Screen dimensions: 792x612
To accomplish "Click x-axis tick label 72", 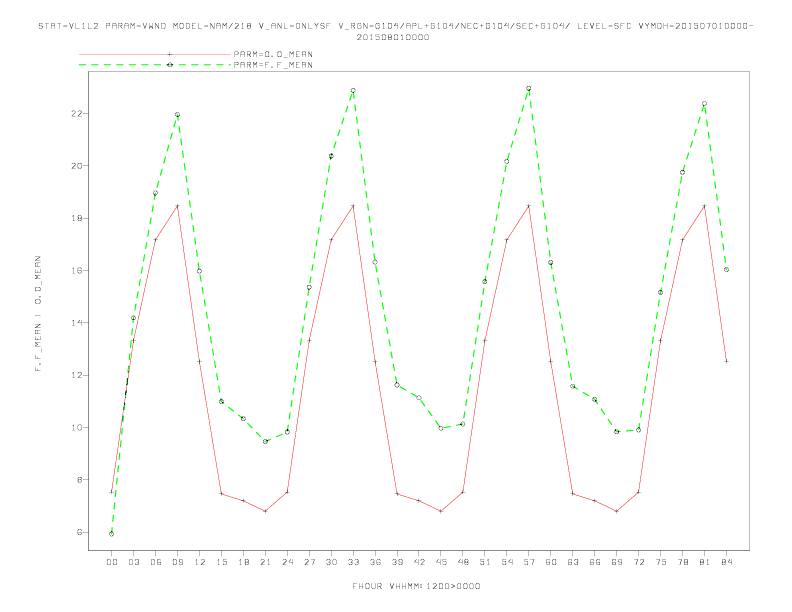I will [638, 562].
